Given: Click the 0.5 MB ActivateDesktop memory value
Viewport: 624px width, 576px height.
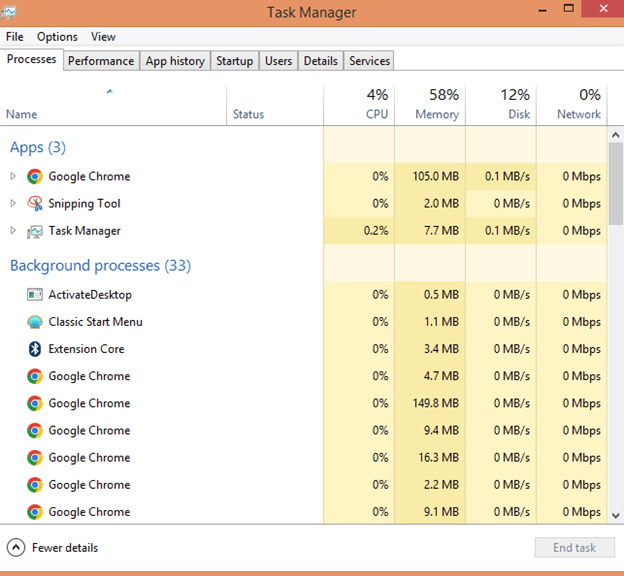Looking at the screenshot, I should coord(441,295).
